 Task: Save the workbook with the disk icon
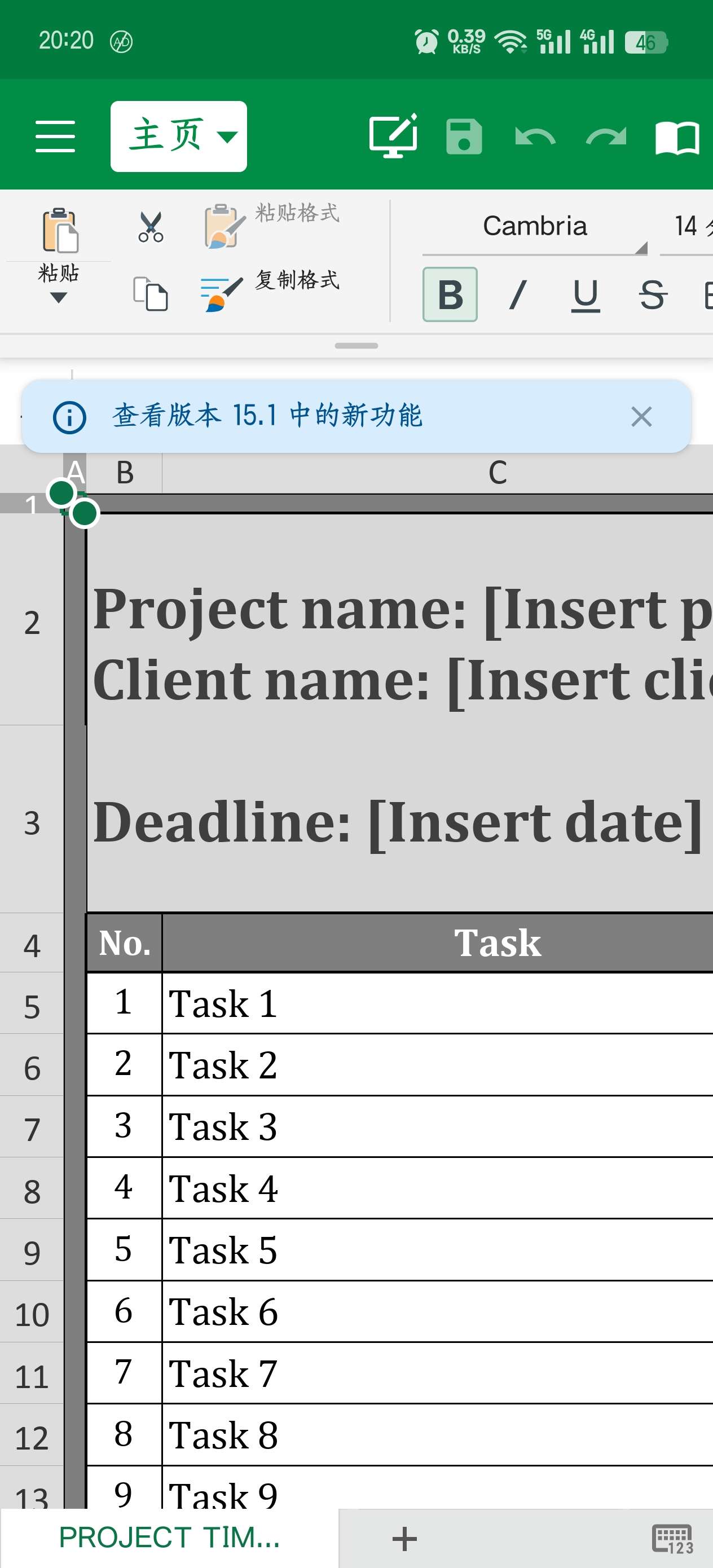(464, 136)
